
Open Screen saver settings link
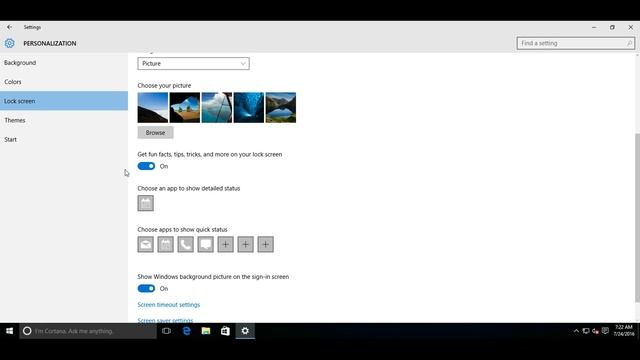point(165,320)
